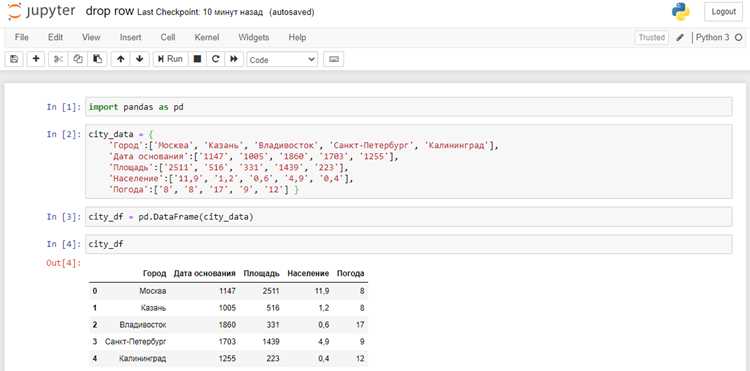Click the area value 2511 cell

click(271, 291)
